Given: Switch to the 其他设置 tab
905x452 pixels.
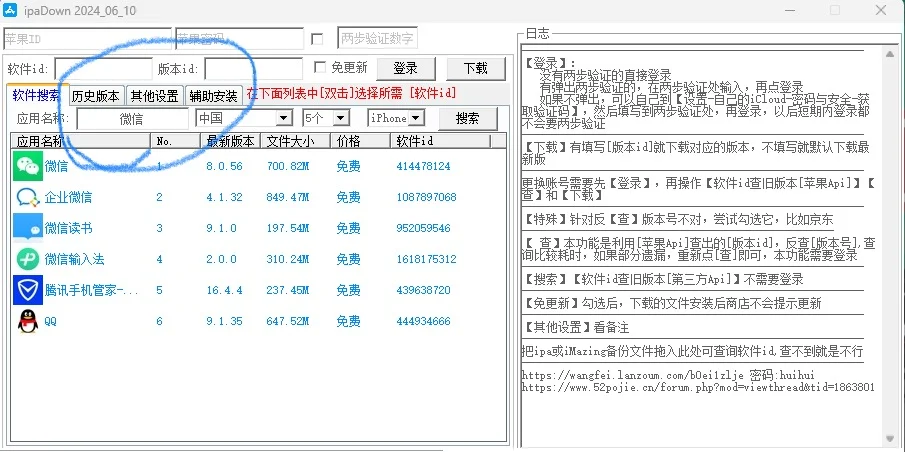Looking at the screenshot, I should point(154,96).
